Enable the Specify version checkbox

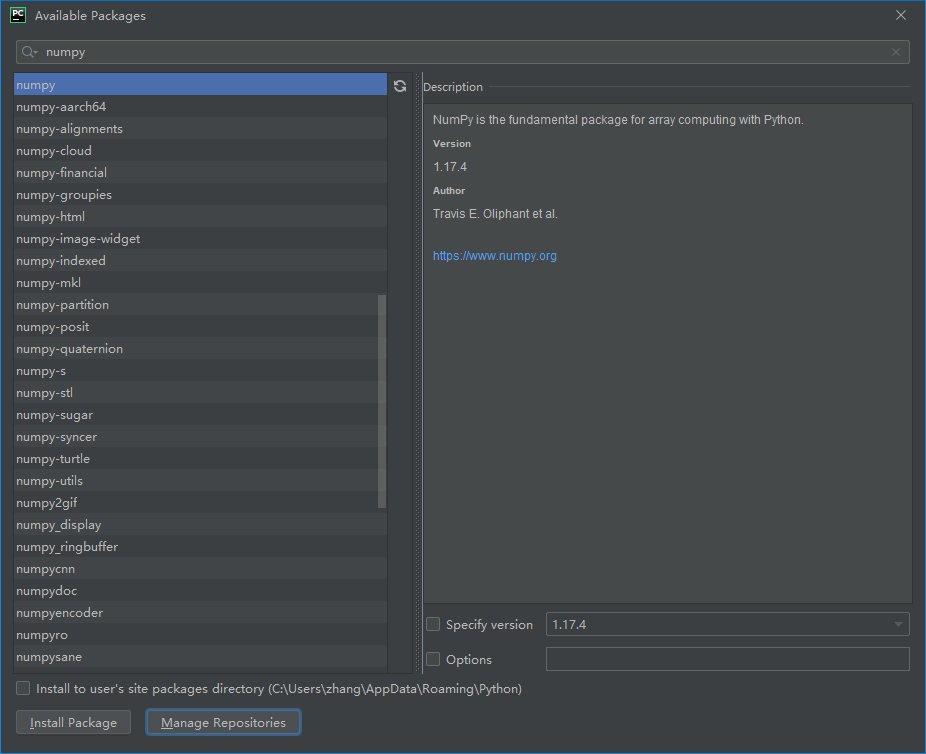(x=433, y=624)
